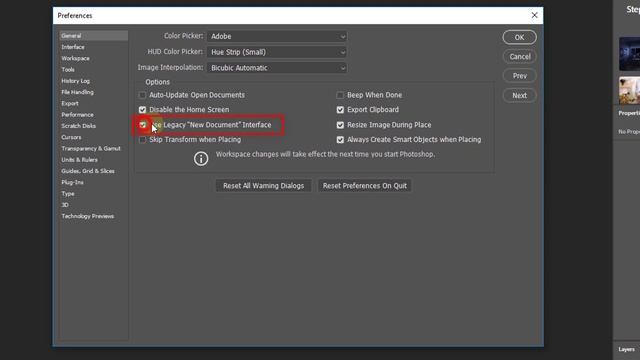640x360 pixels.
Task: Open the Color Picker dropdown
Action: 277,36
